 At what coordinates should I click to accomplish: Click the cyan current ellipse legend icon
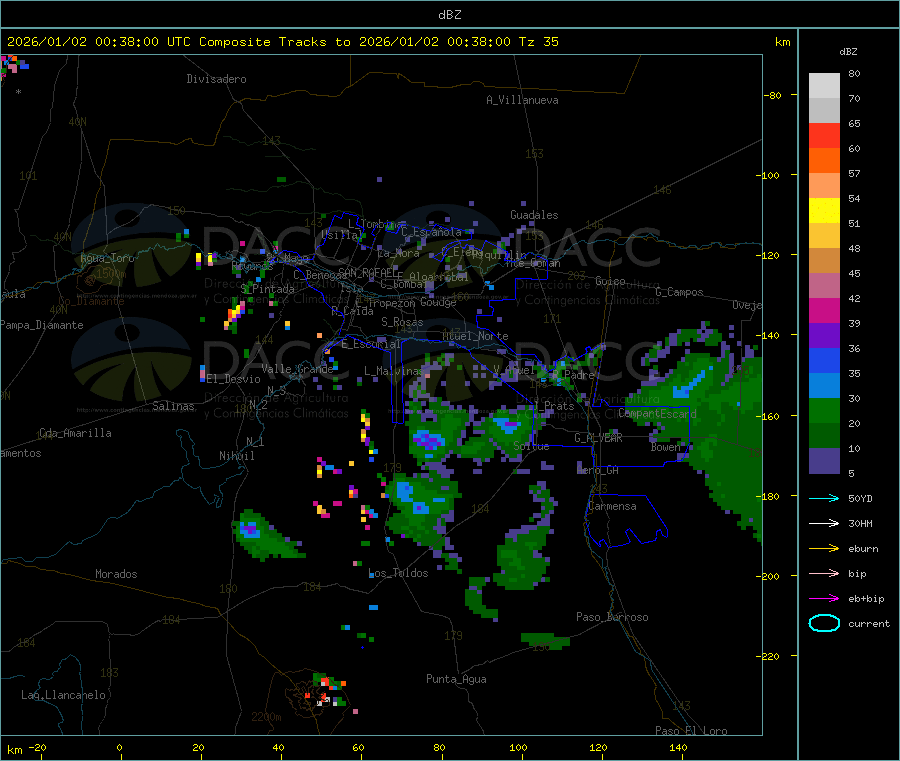tap(824, 623)
